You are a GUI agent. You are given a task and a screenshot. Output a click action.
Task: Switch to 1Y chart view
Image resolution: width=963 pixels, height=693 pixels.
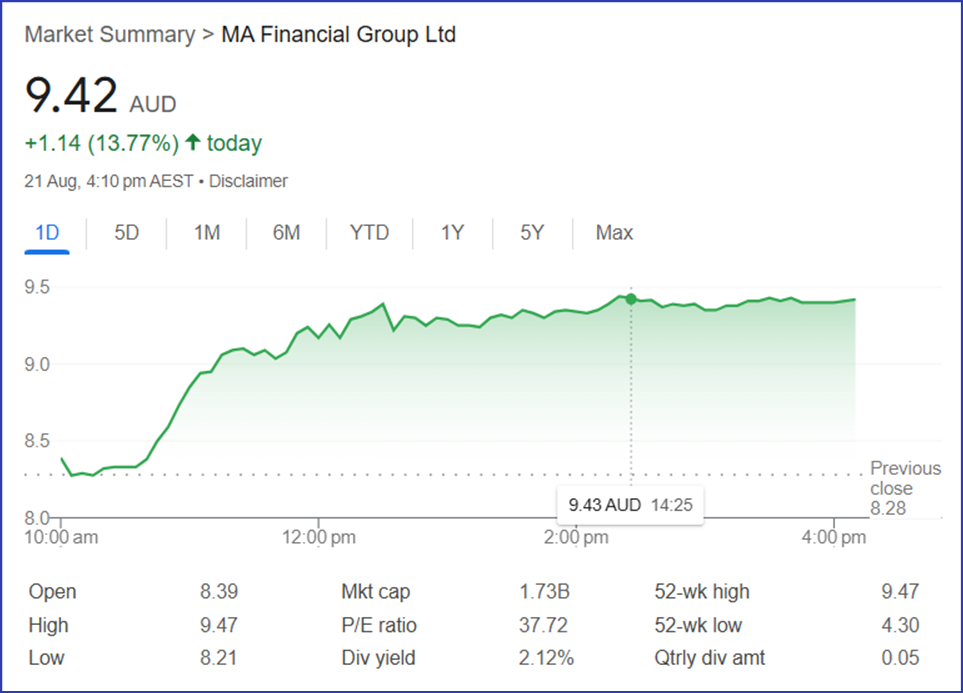pos(452,233)
